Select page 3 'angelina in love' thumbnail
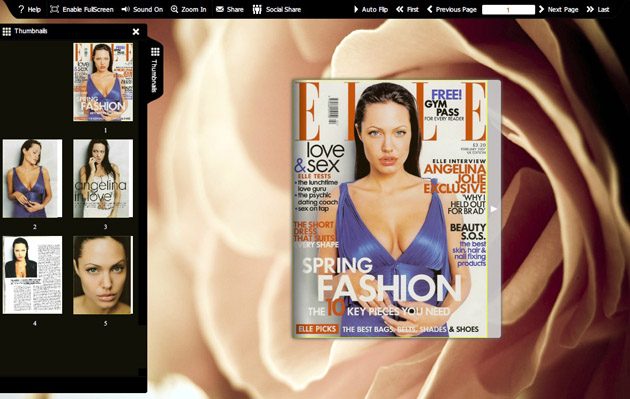Image resolution: width=630 pixels, height=399 pixels. click(103, 178)
